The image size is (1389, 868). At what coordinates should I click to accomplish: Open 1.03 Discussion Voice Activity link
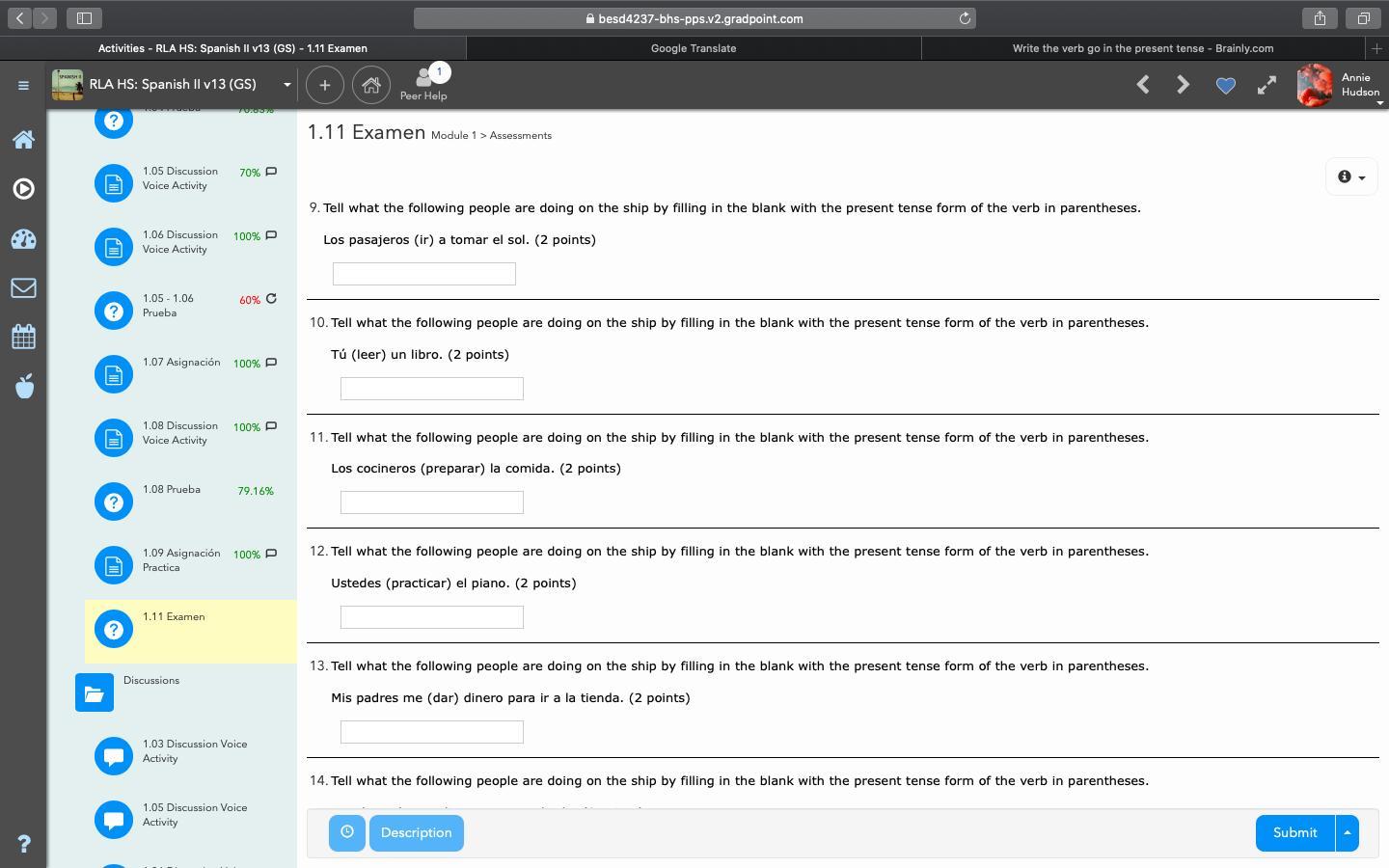click(x=195, y=751)
